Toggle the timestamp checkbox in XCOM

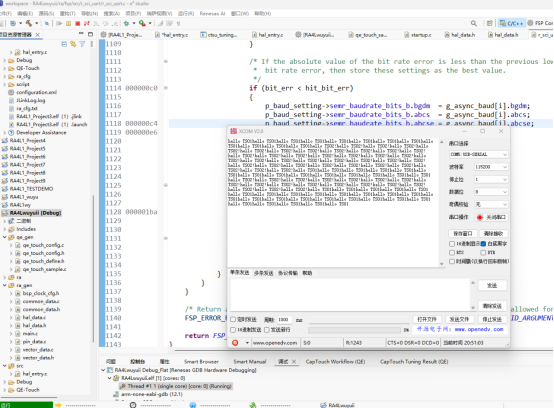452,261
